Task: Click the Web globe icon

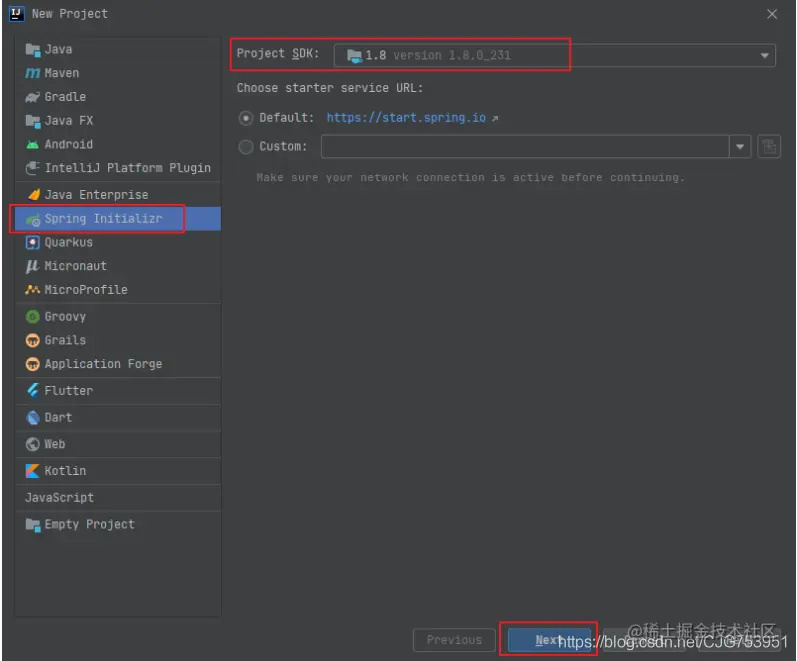Action: [x=33, y=444]
